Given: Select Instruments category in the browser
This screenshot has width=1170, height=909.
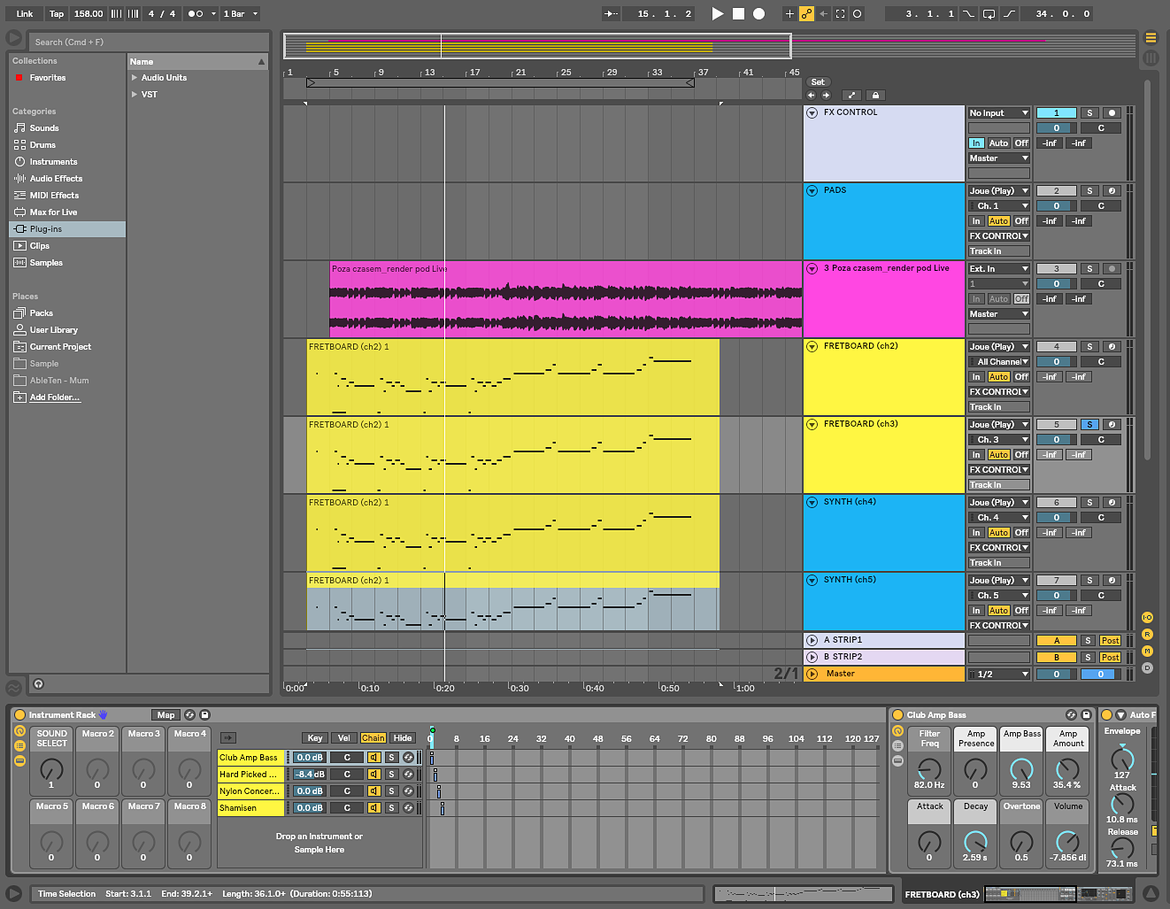Looking at the screenshot, I should pos(53,162).
